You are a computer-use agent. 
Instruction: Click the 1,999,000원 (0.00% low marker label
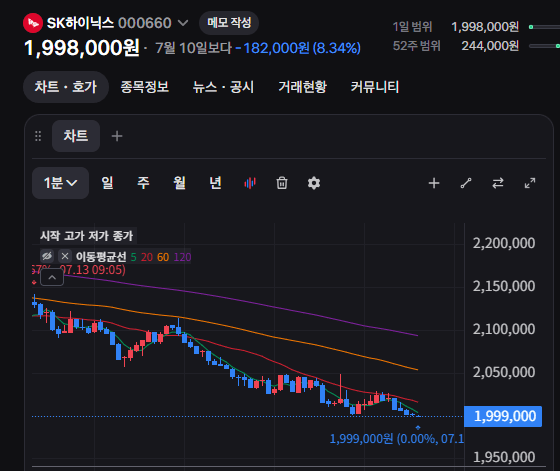396,439
